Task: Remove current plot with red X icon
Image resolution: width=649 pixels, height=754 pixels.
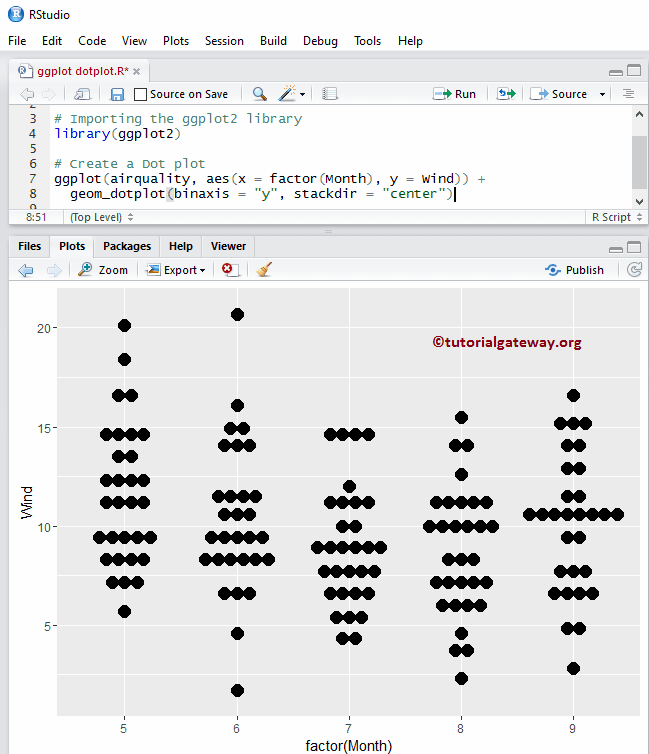Action: (230, 270)
